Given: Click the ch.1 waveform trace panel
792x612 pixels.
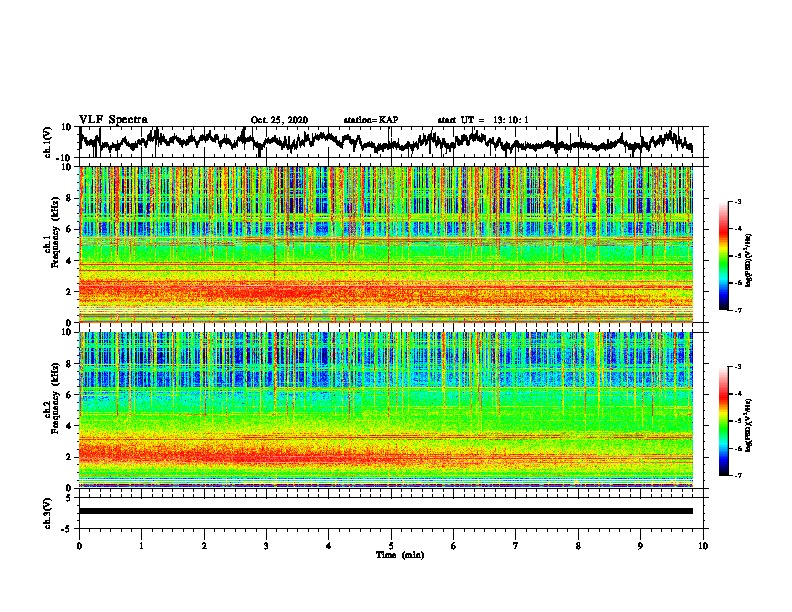Looking at the screenshot, I should [x=391, y=142].
